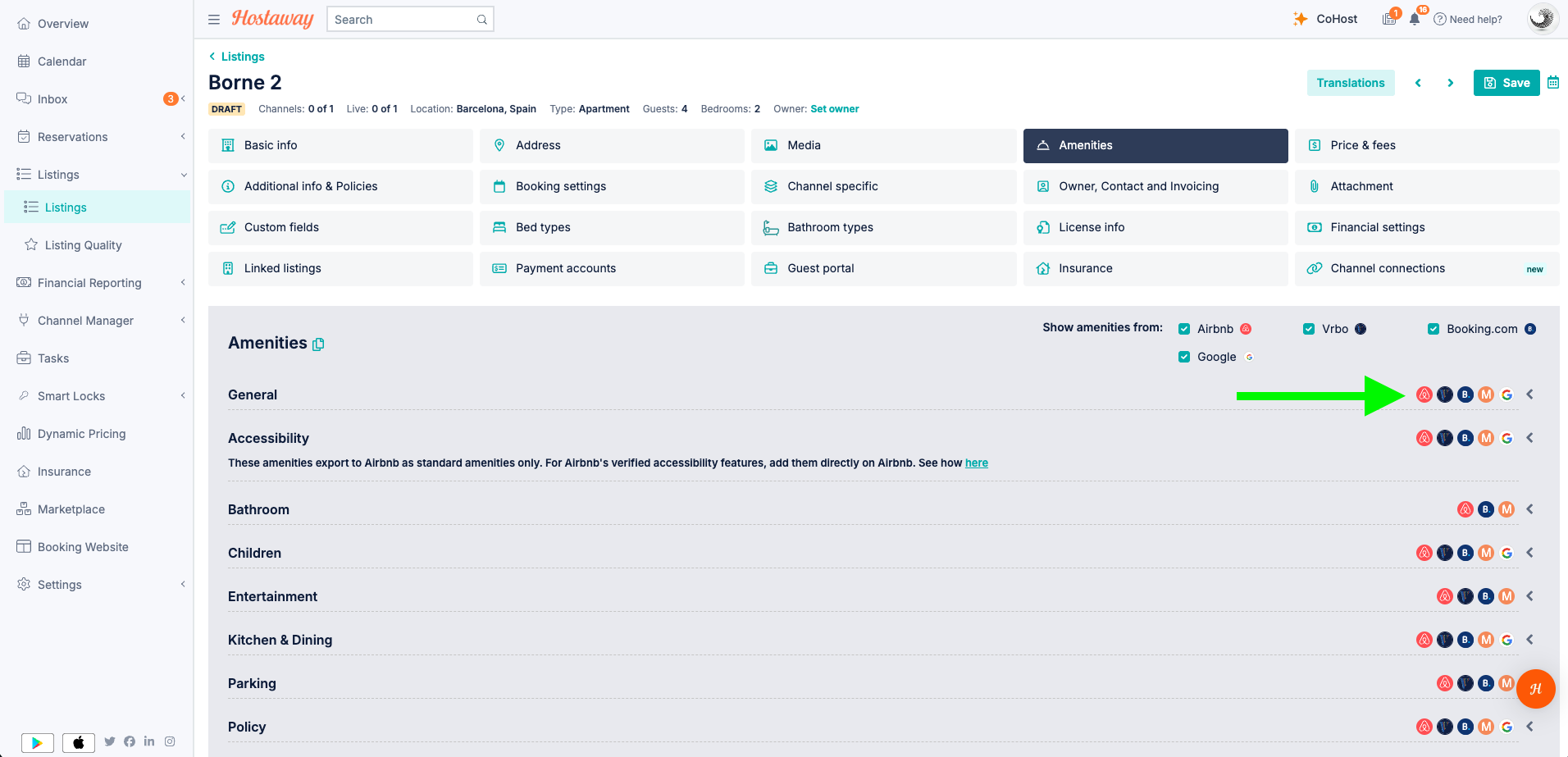The width and height of the screenshot is (1568, 757).
Task: Go to next listing arrow
Action: click(1450, 83)
